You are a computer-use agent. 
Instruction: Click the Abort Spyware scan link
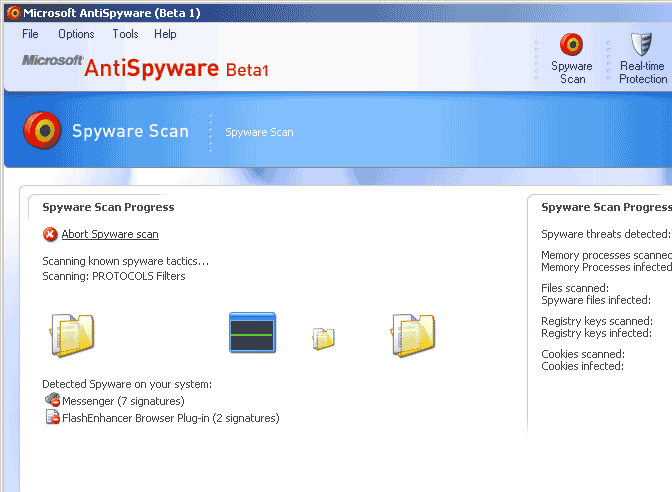(110, 234)
